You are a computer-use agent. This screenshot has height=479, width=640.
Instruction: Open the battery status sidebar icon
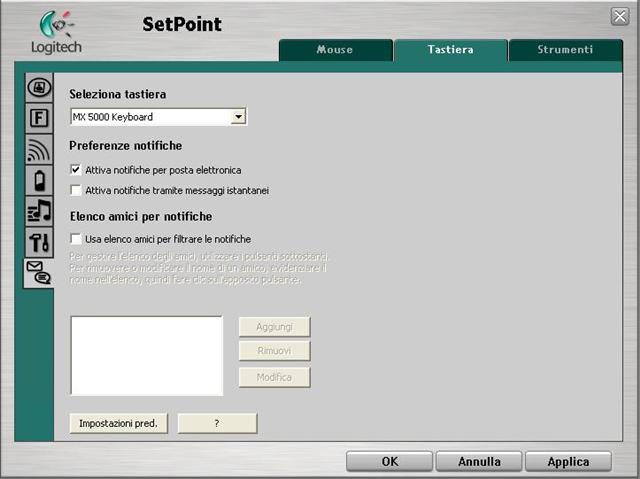pos(39,180)
